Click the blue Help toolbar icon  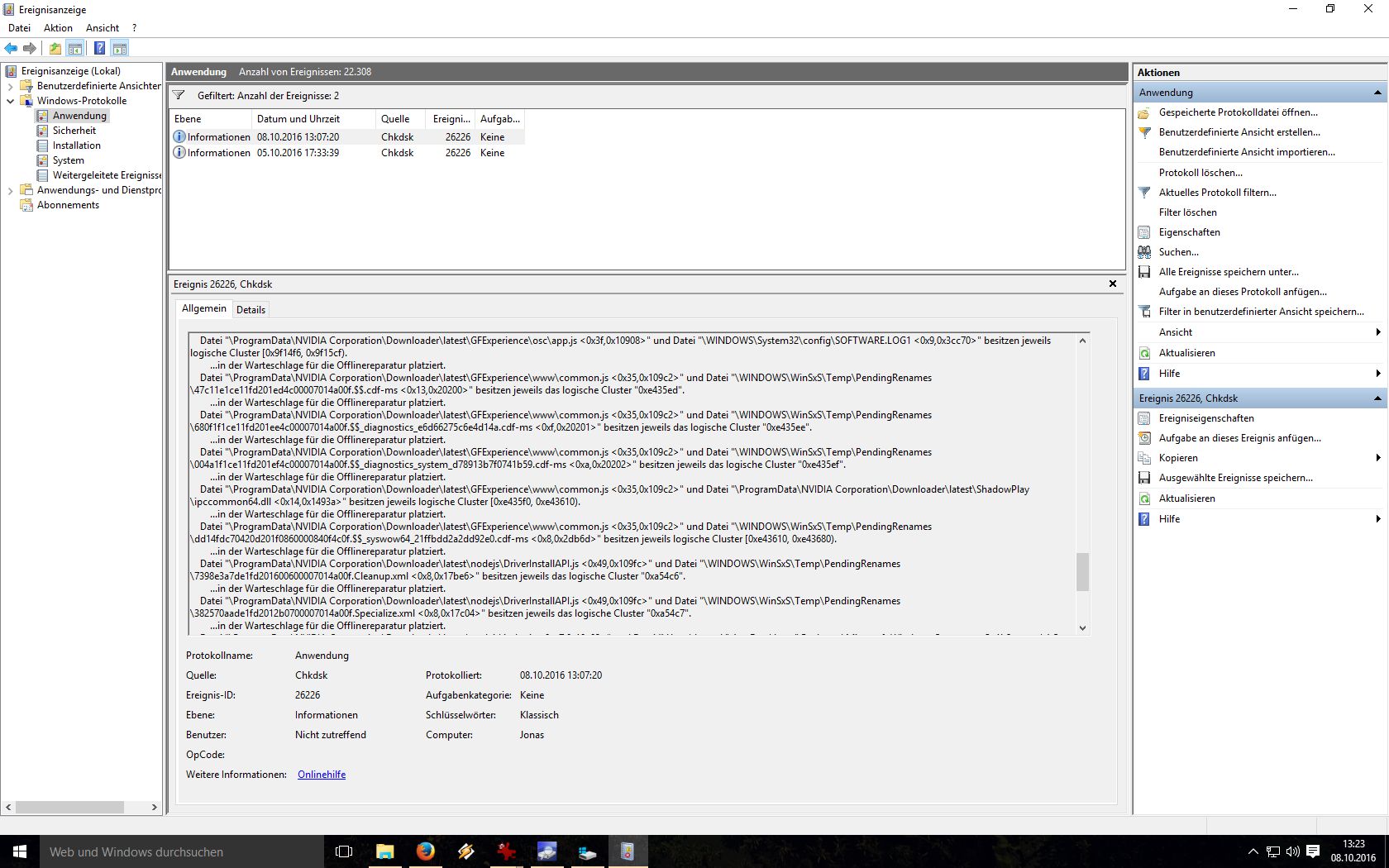99,49
